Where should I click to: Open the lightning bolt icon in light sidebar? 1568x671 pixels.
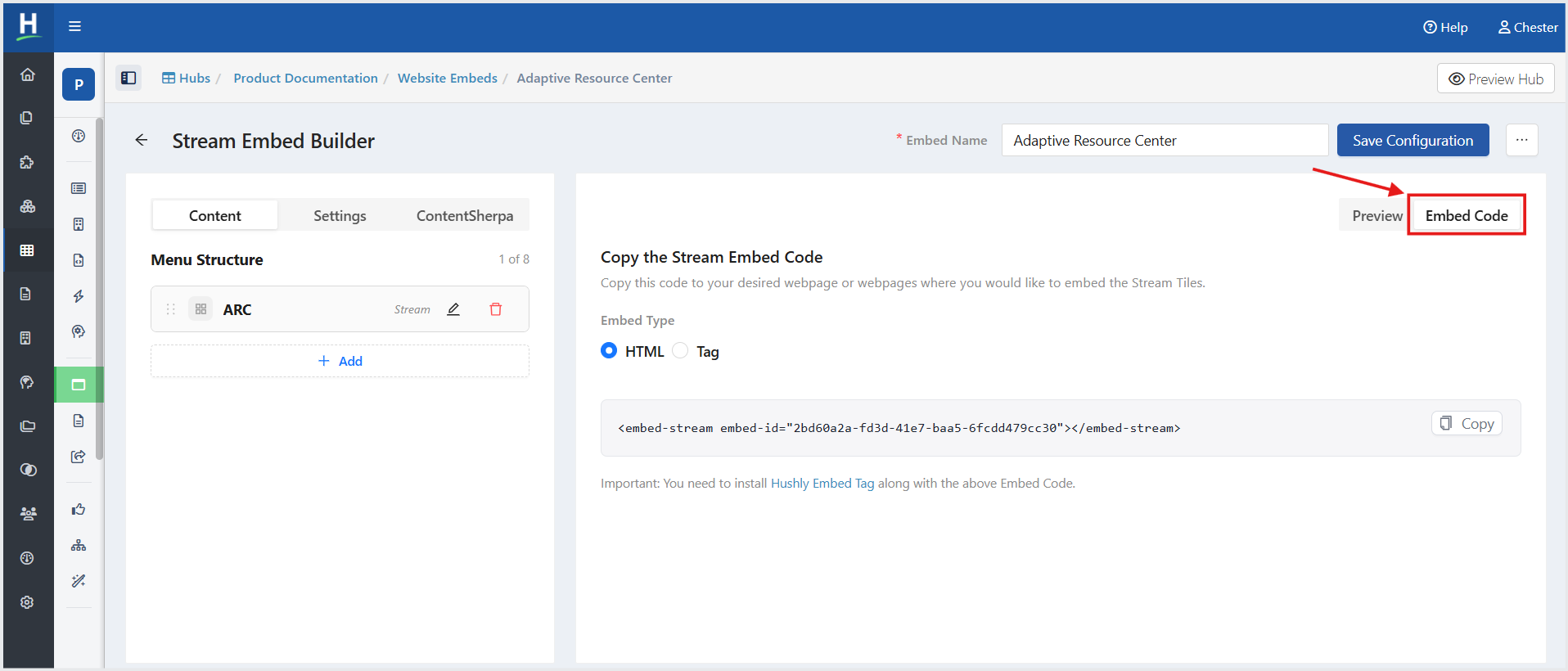79,296
